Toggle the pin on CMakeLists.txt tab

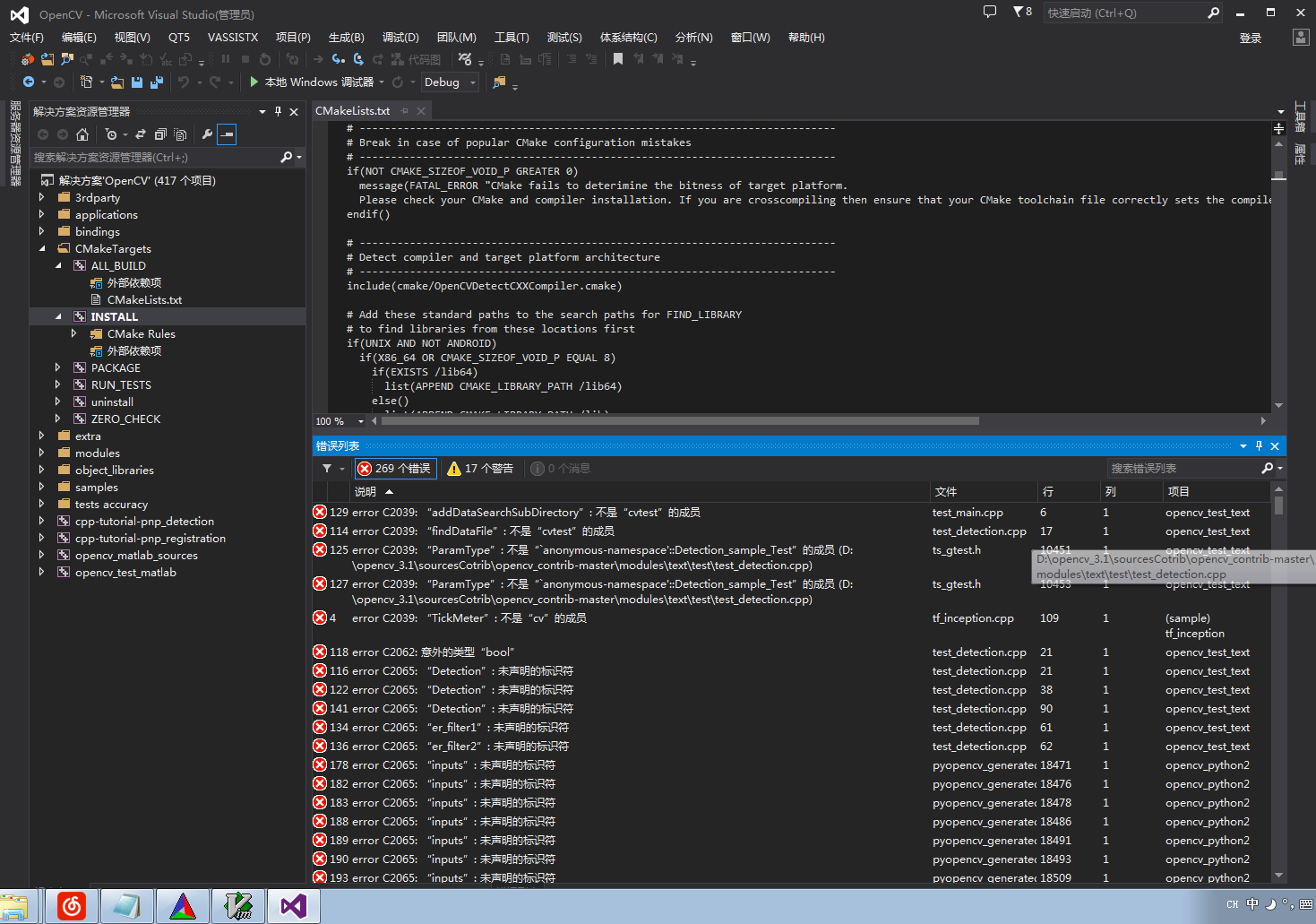coord(404,111)
